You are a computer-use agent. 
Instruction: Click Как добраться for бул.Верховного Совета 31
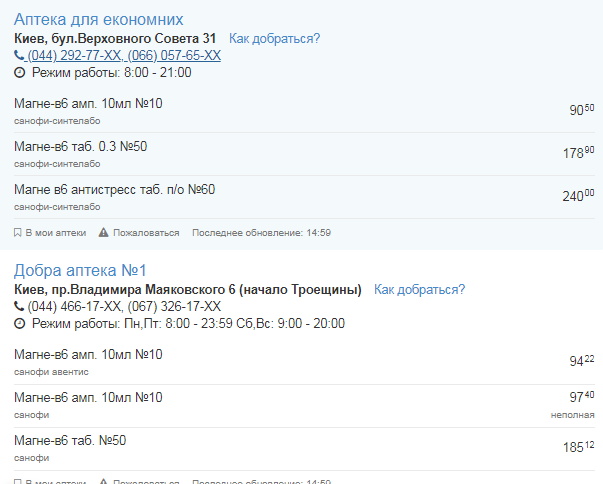click(x=274, y=39)
